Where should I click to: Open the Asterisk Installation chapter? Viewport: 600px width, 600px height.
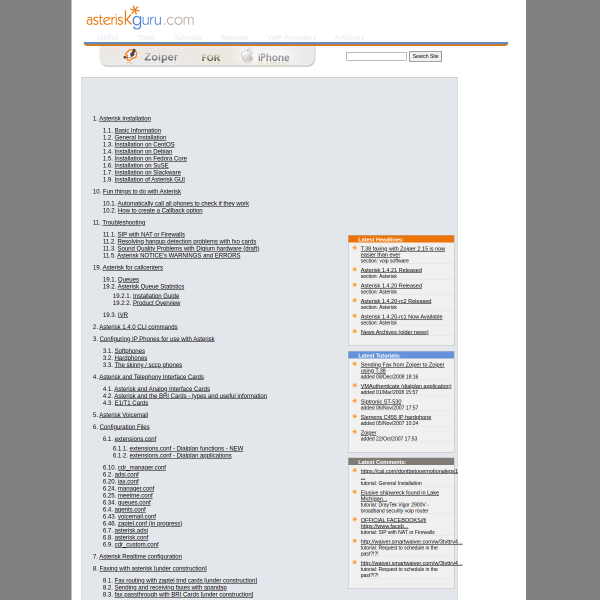[125, 119]
